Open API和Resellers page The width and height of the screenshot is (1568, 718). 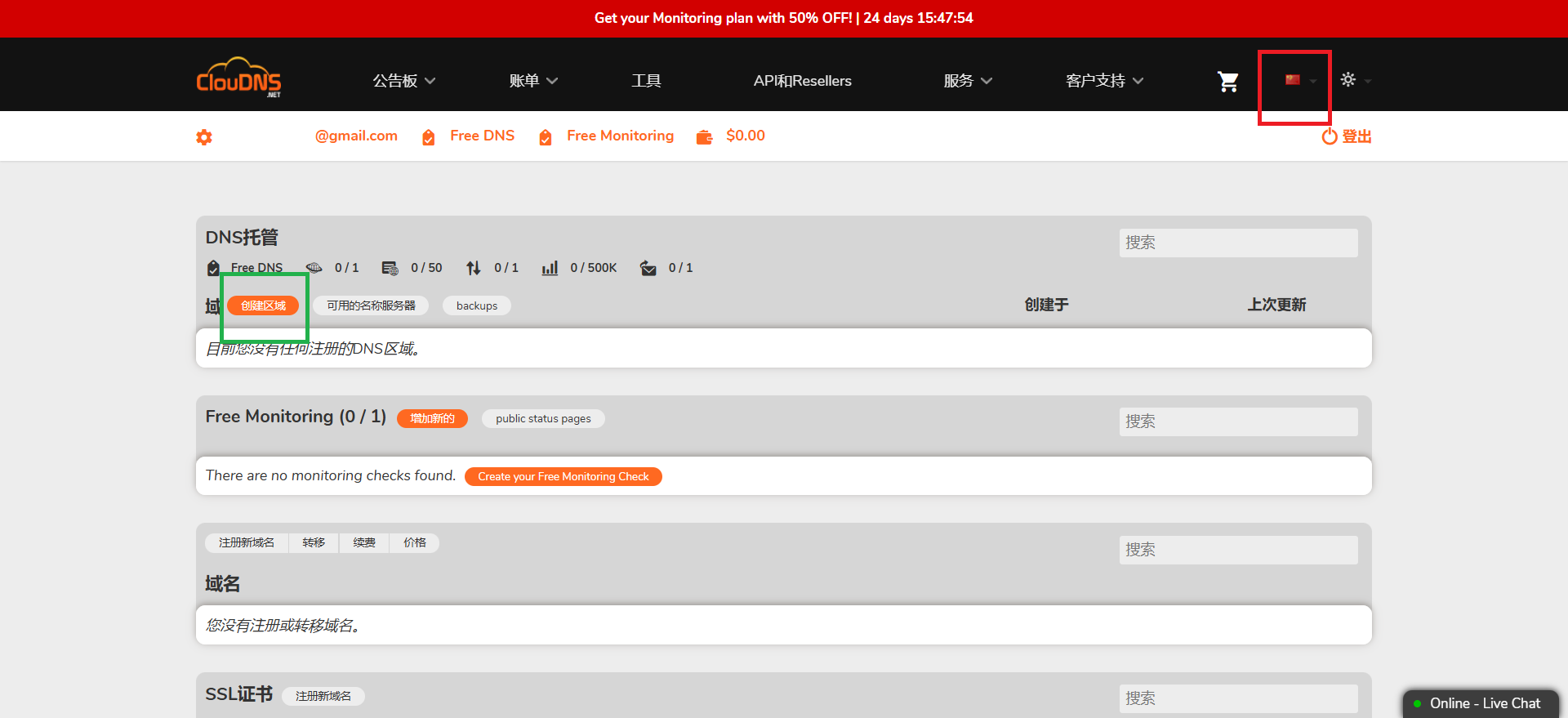coord(802,81)
